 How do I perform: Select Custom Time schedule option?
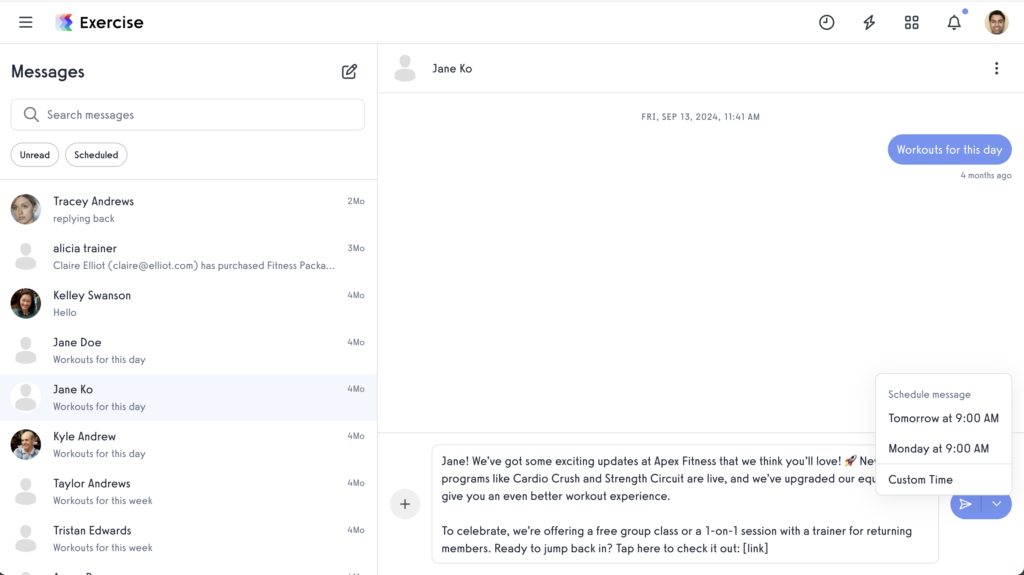pos(920,479)
